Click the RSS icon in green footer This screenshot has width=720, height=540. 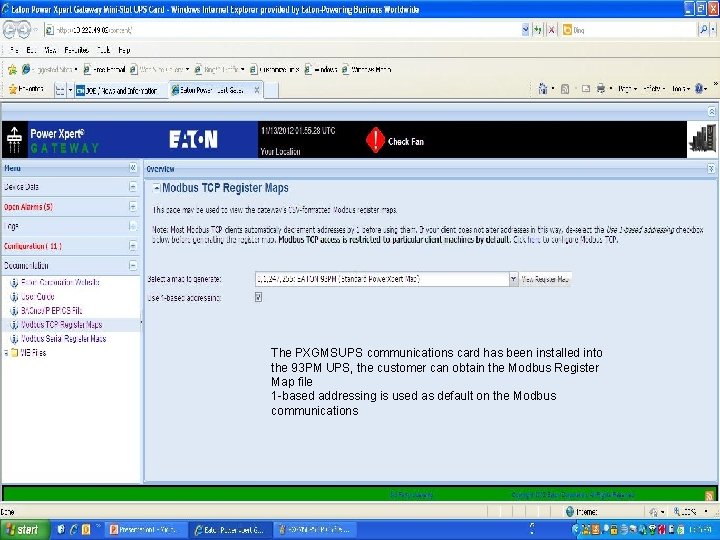tap(709, 495)
